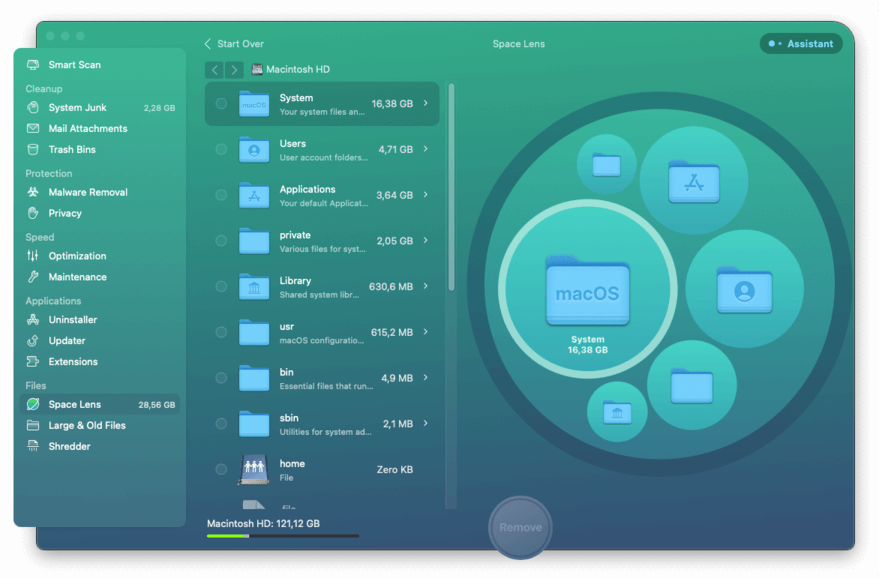Screen dimensions: 879x578
Task: Switch to the Uninstaller module
Action: pyautogui.click(x=100, y=320)
